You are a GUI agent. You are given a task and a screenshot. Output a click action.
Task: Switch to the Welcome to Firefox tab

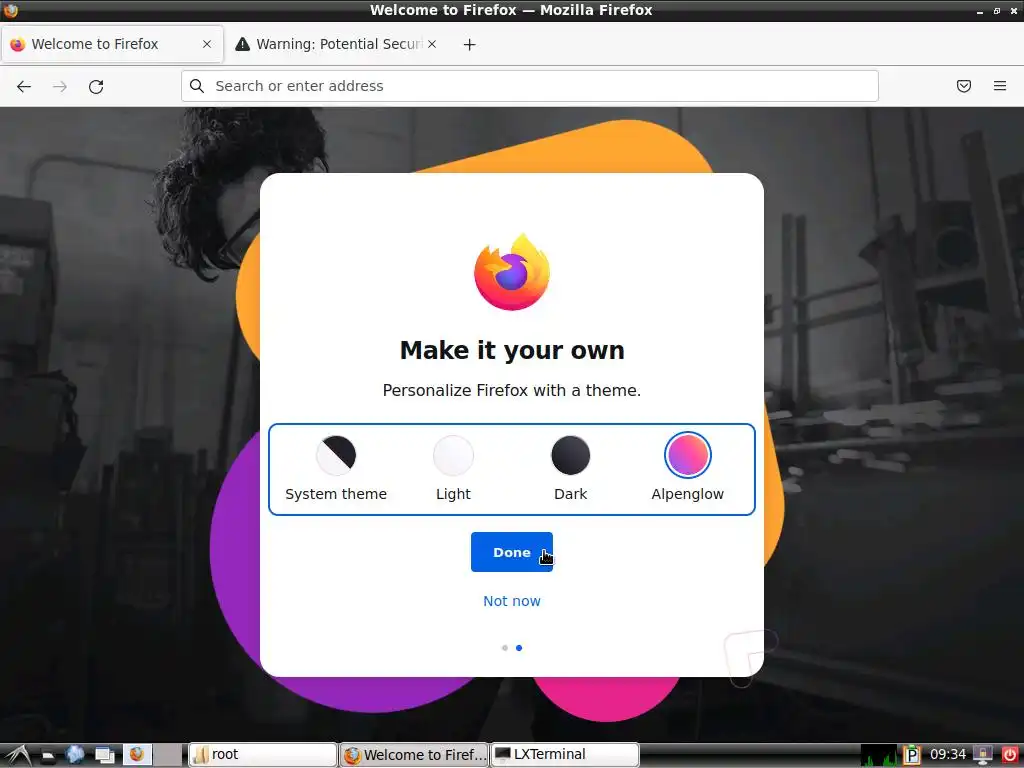click(x=112, y=44)
